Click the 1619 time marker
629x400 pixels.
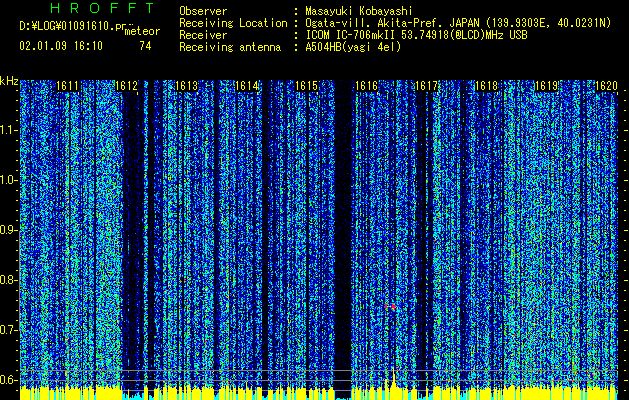(546, 86)
